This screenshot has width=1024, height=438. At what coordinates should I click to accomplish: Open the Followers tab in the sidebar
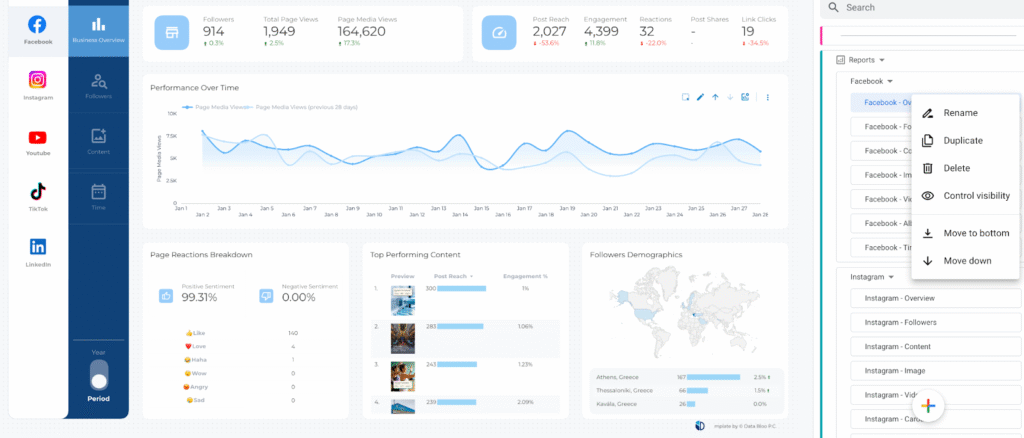pos(98,85)
